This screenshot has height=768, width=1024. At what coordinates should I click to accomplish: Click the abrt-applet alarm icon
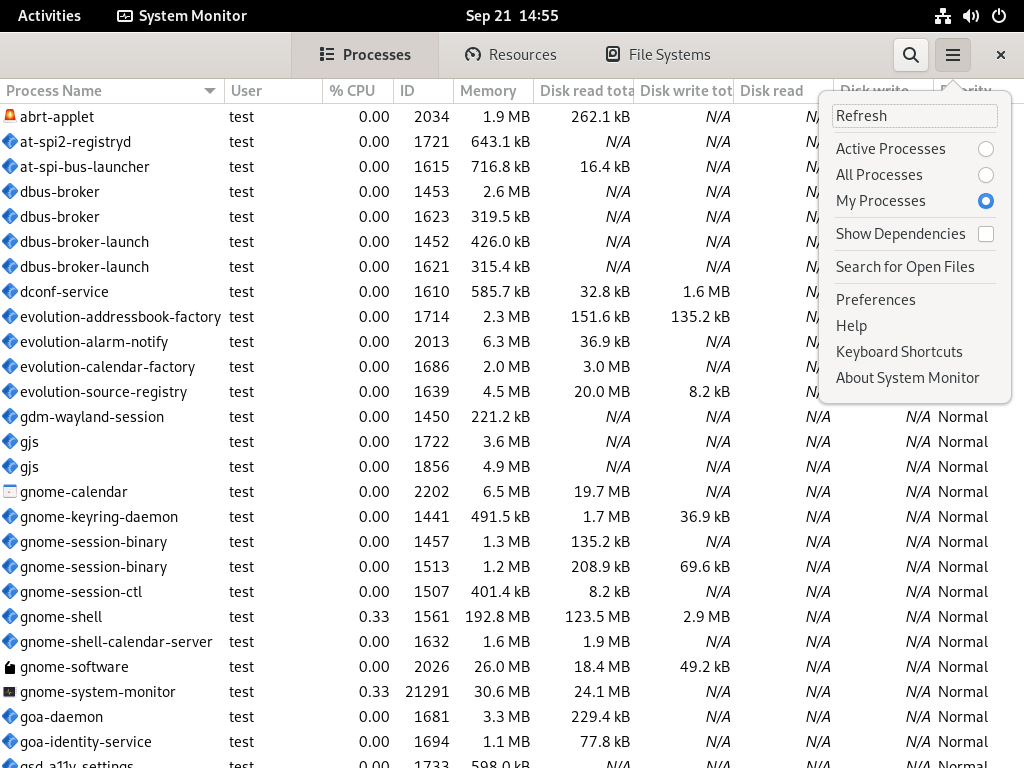(x=10, y=116)
